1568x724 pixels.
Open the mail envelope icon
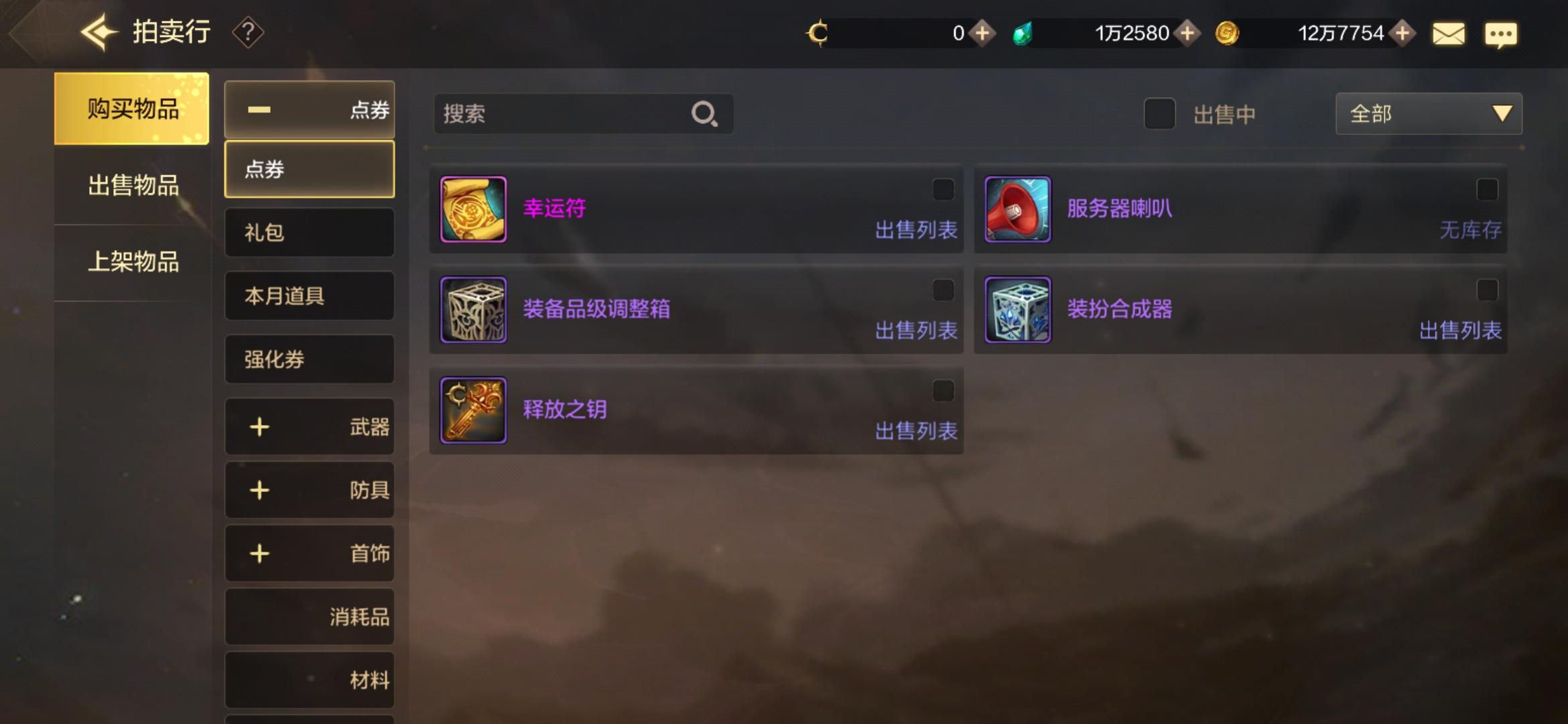[1448, 34]
